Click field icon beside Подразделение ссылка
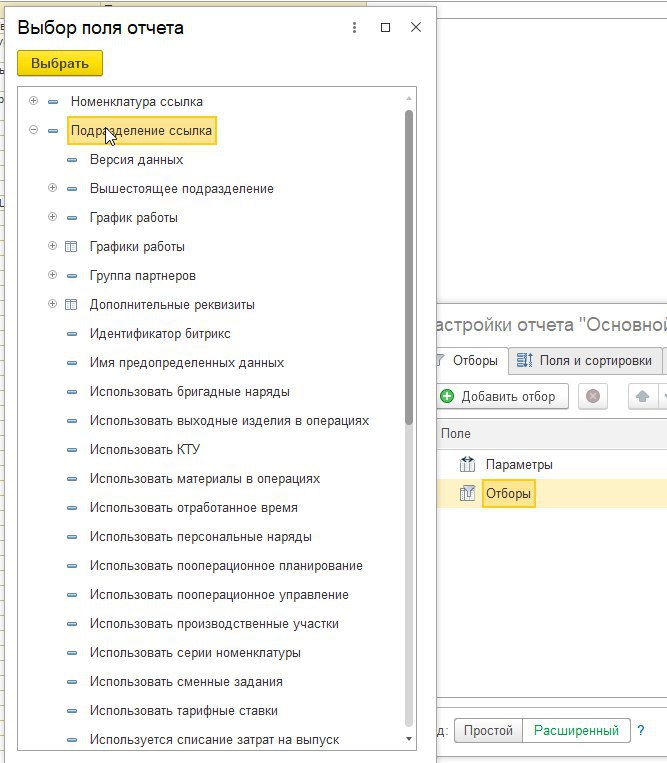This screenshot has height=763, width=667. [x=53, y=130]
